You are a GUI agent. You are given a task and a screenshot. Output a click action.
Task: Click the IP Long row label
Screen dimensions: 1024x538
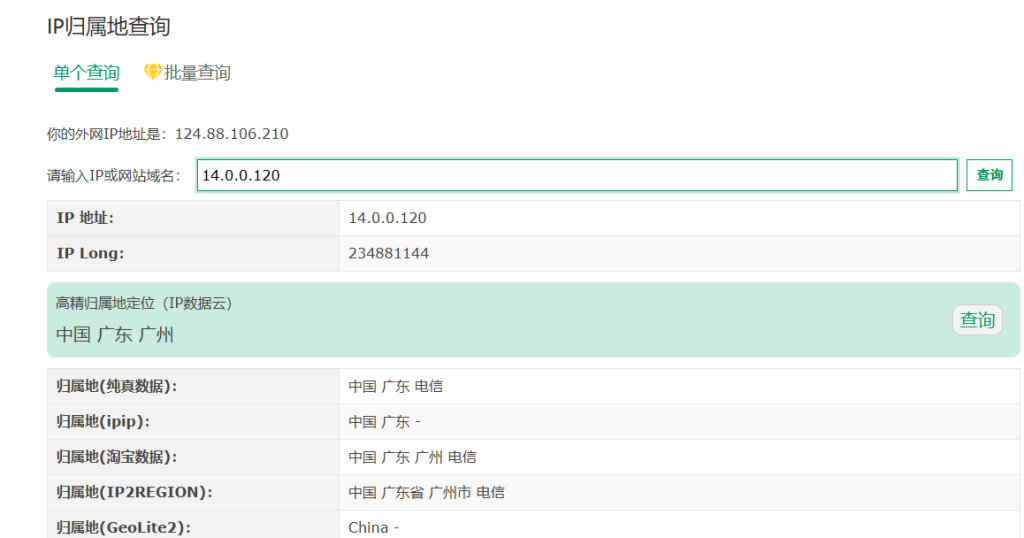click(x=90, y=254)
